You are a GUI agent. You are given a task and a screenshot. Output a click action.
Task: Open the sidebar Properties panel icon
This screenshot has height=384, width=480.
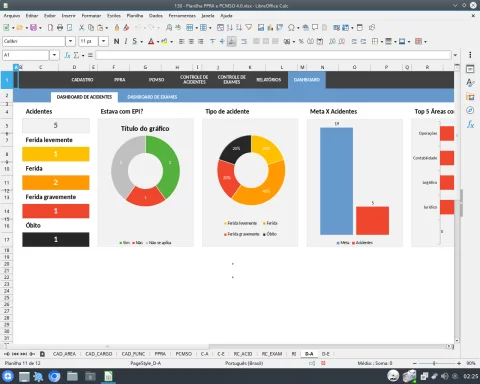(470, 69)
